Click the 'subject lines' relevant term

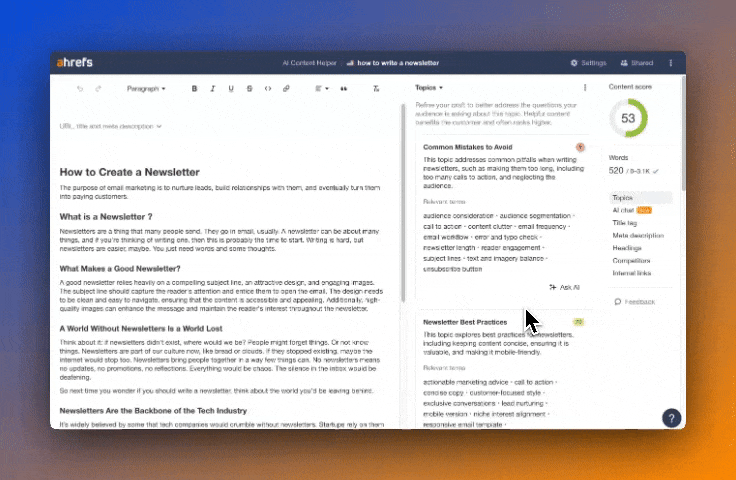coord(442,259)
